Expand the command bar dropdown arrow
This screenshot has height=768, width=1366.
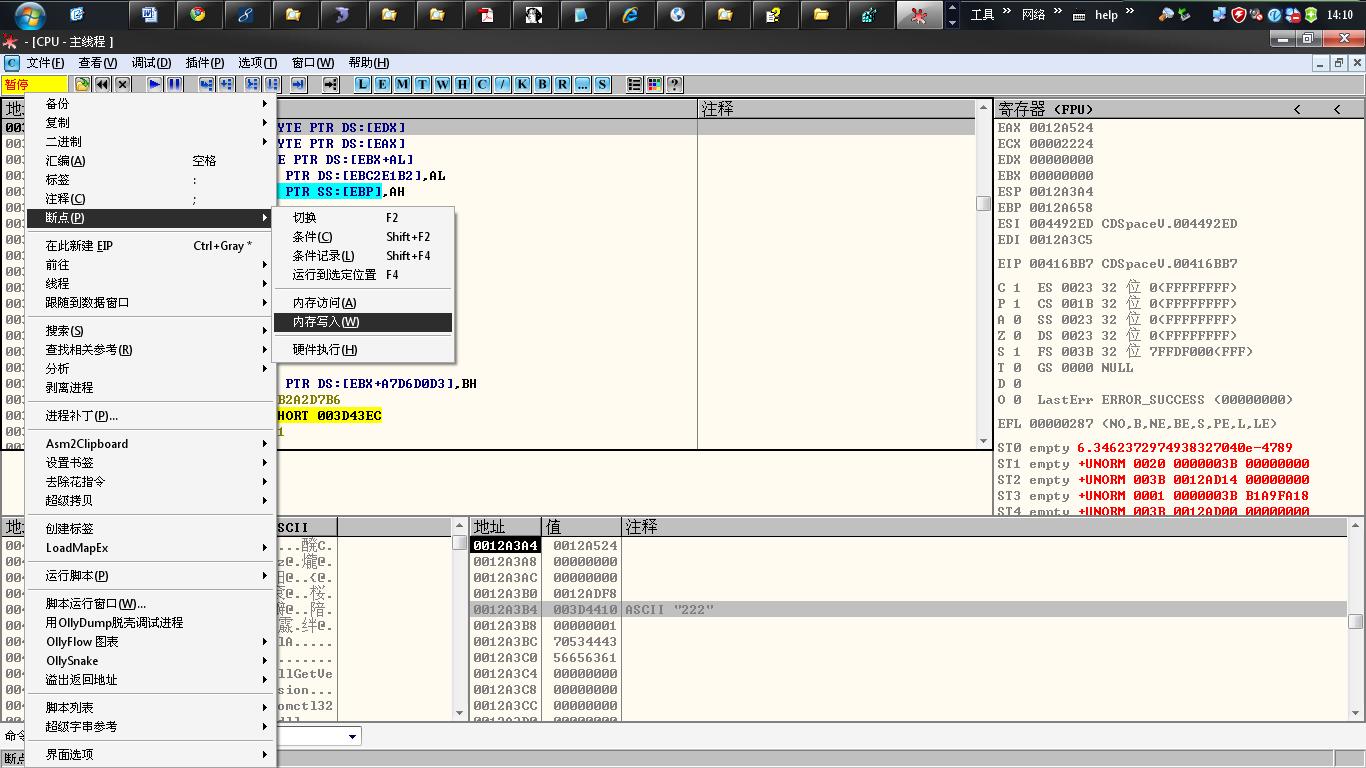352,737
